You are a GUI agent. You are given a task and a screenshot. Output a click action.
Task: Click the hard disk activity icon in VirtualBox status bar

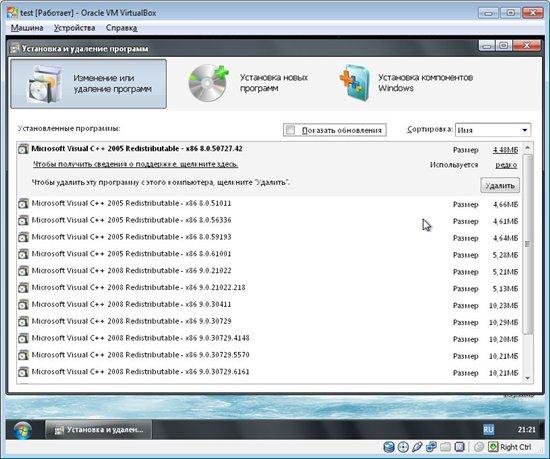(389, 447)
